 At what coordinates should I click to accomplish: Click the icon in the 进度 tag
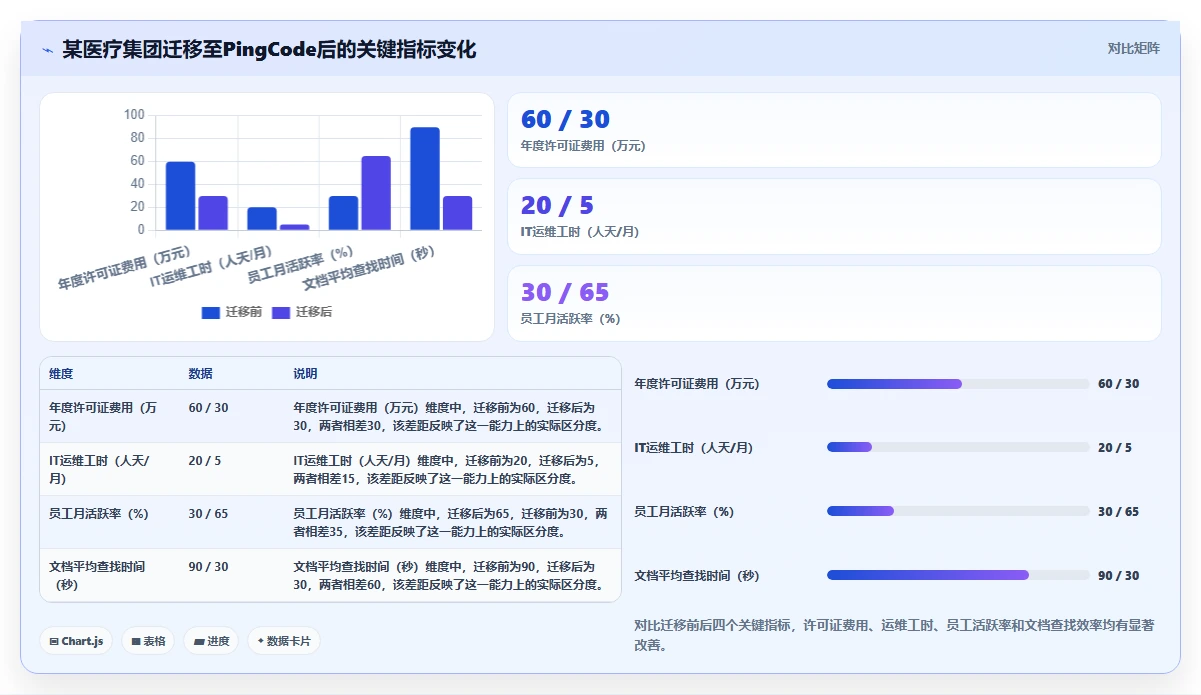(198, 641)
